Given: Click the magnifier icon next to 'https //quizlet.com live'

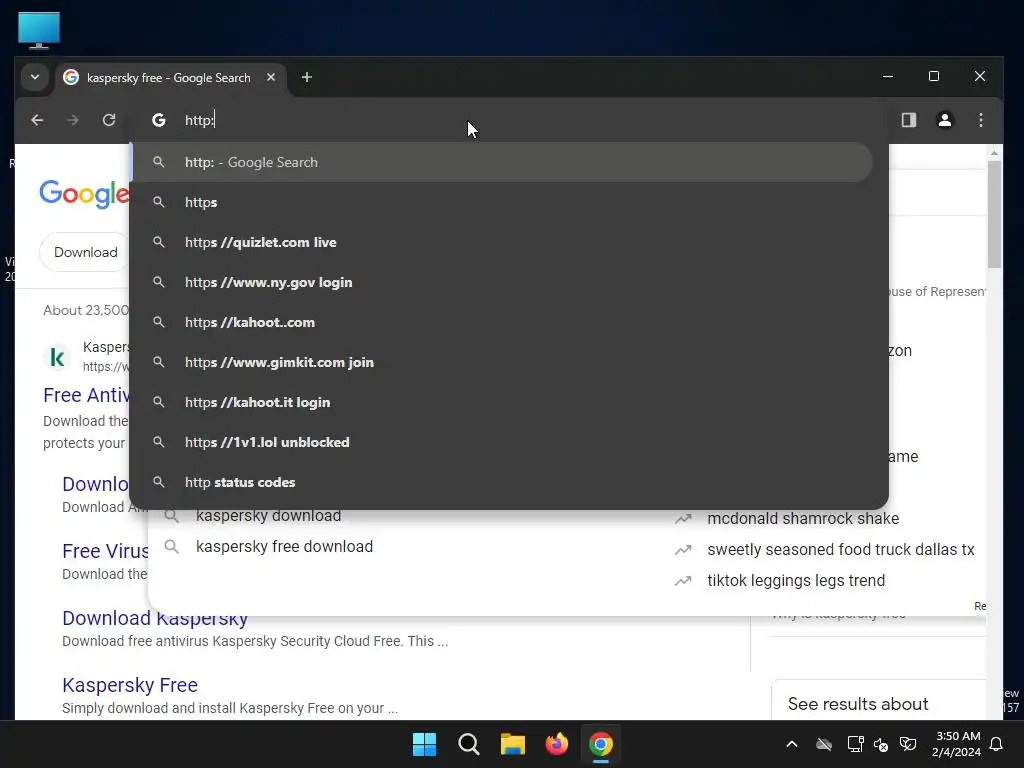Looking at the screenshot, I should (159, 242).
